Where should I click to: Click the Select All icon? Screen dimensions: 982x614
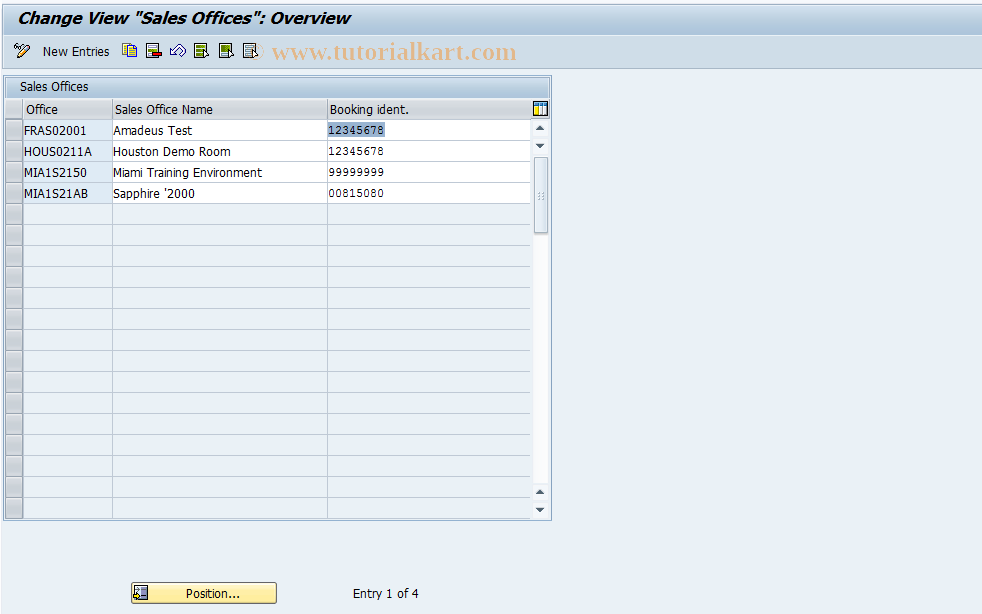[202, 51]
